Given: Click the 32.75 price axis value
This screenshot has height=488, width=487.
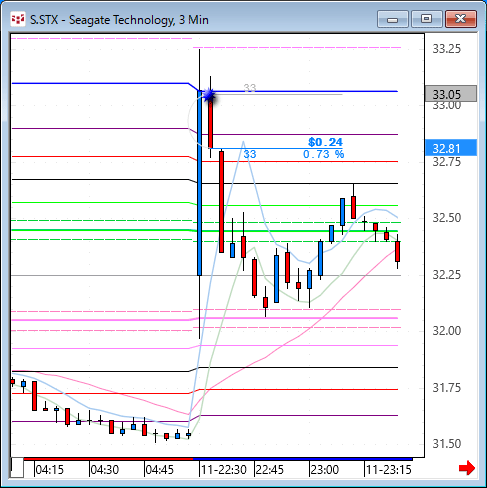Looking at the screenshot, I should (x=447, y=162).
